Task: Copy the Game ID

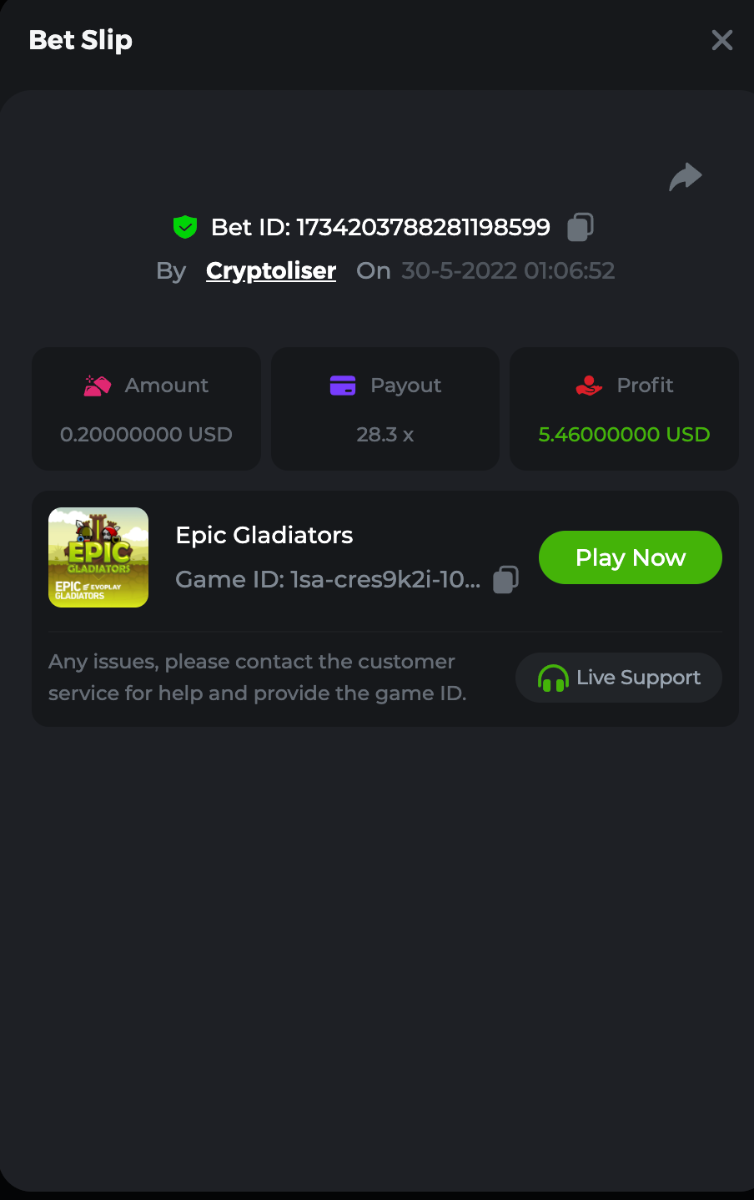Action: (x=507, y=580)
